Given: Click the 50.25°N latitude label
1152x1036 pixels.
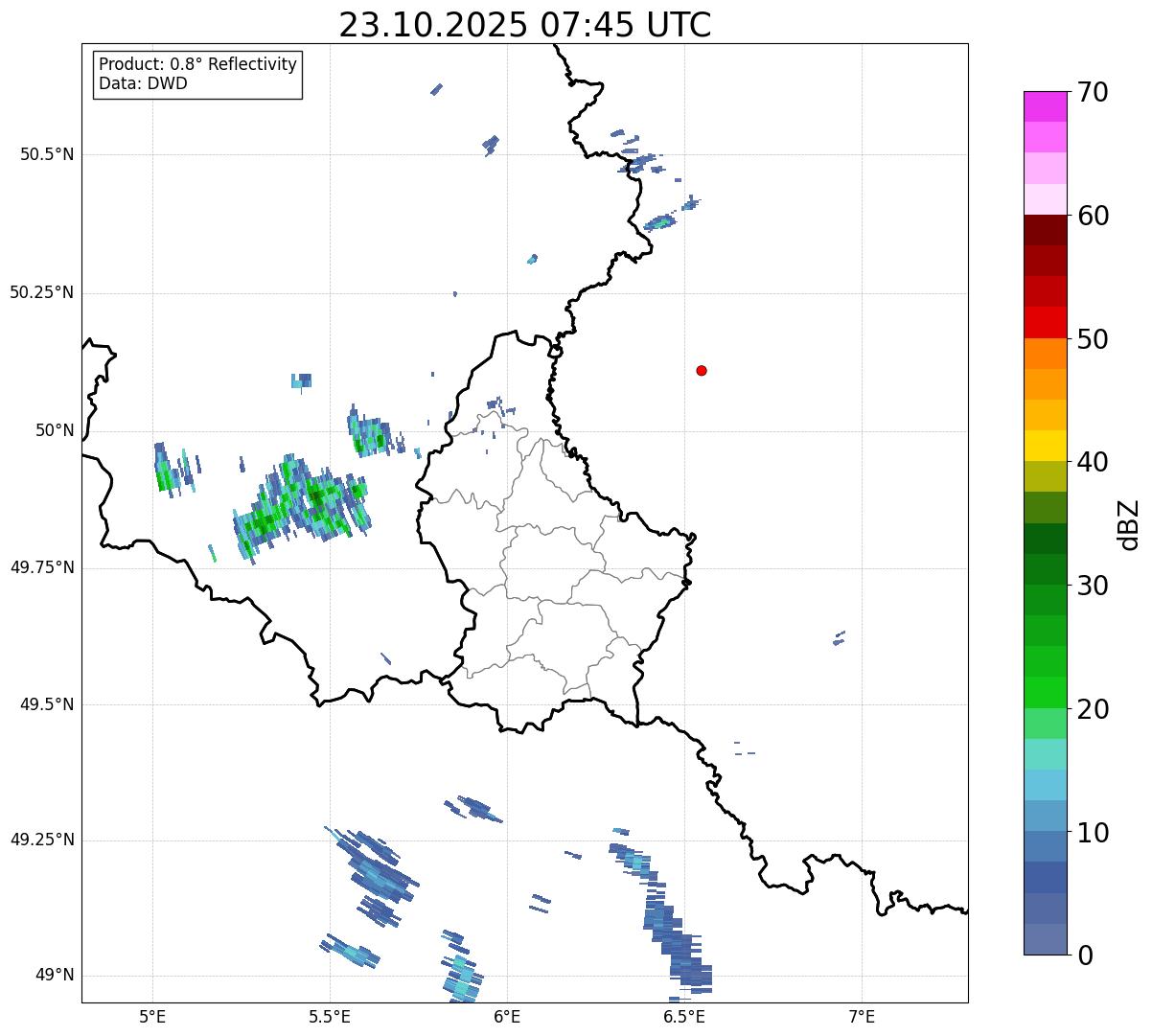Looking at the screenshot, I should [42, 292].
